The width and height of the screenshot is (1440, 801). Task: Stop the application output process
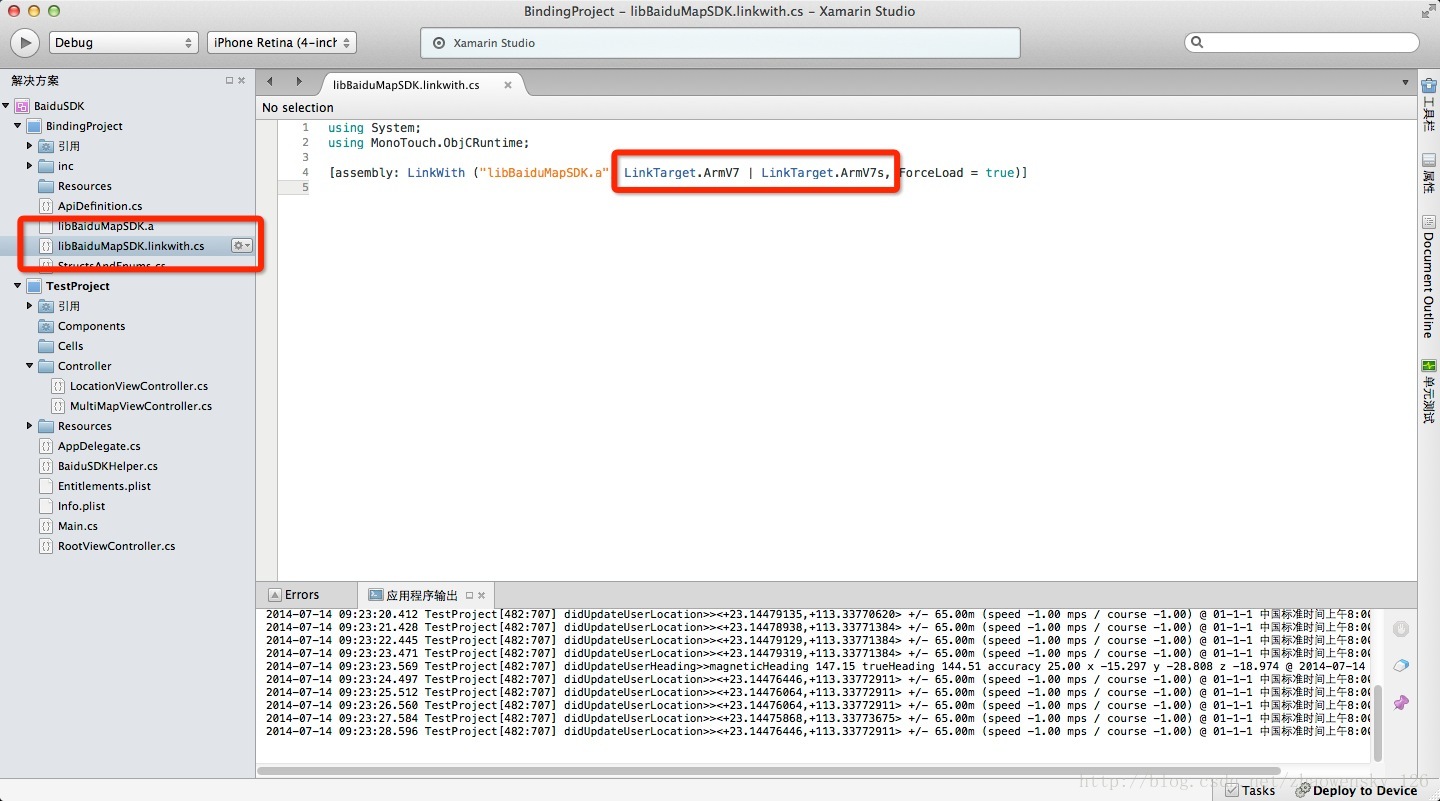click(x=1401, y=629)
